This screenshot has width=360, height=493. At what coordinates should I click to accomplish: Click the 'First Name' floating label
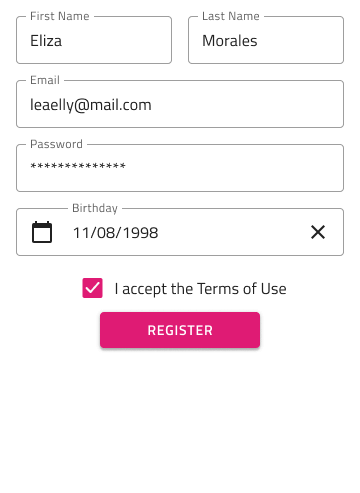coord(60,16)
